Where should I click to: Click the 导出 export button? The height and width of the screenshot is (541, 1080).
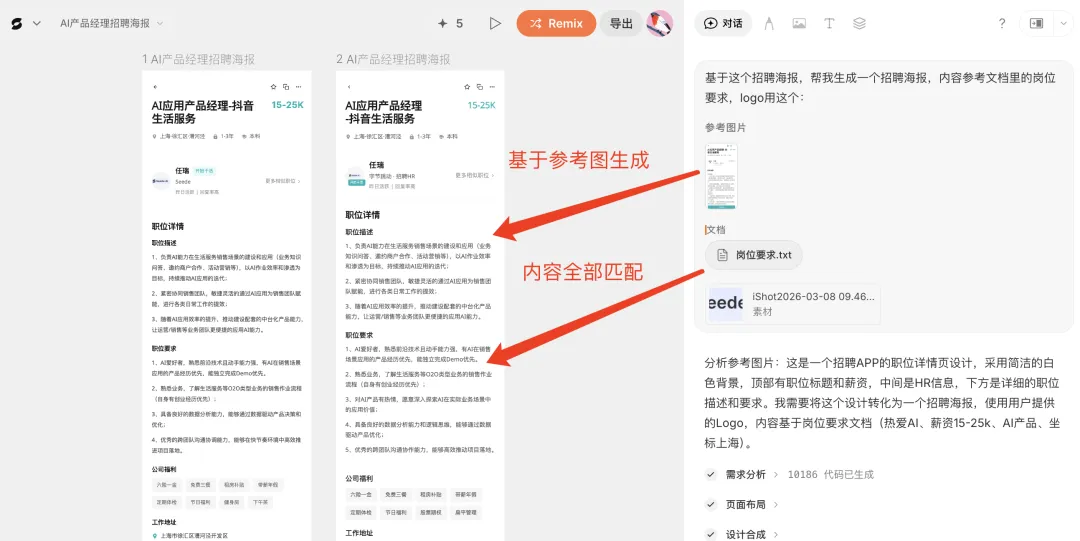tap(621, 23)
